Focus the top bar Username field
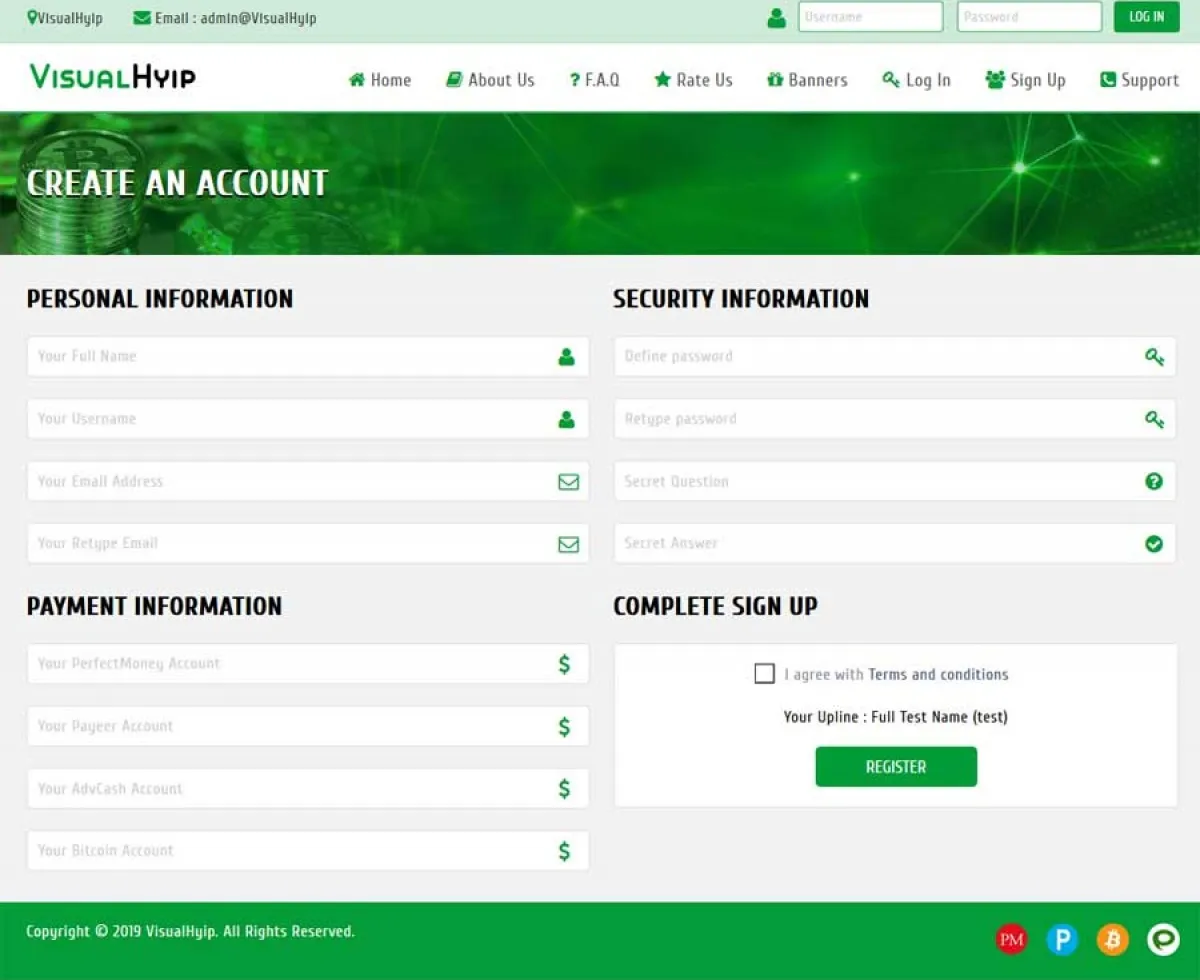This screenshot has height=980, width=1200. coord(870,17)
